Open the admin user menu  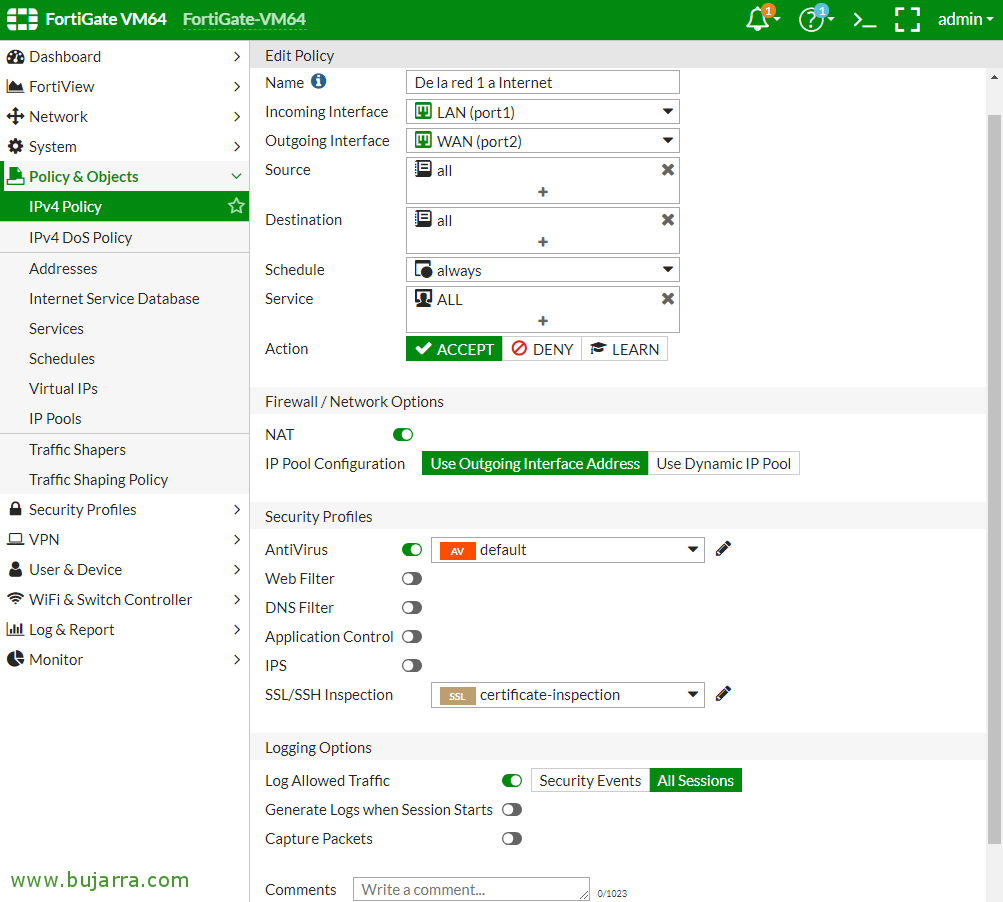pyautogui.click(x=964, y=19)
